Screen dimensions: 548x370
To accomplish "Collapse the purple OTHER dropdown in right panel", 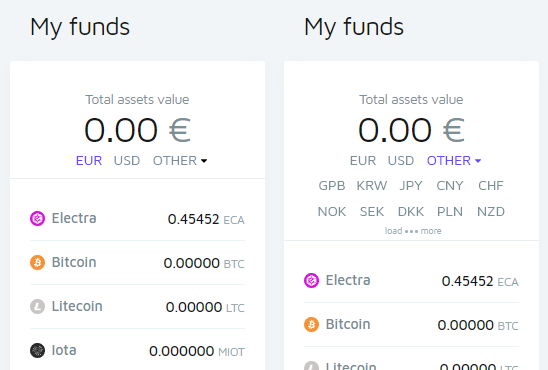I will click(454, 161).
